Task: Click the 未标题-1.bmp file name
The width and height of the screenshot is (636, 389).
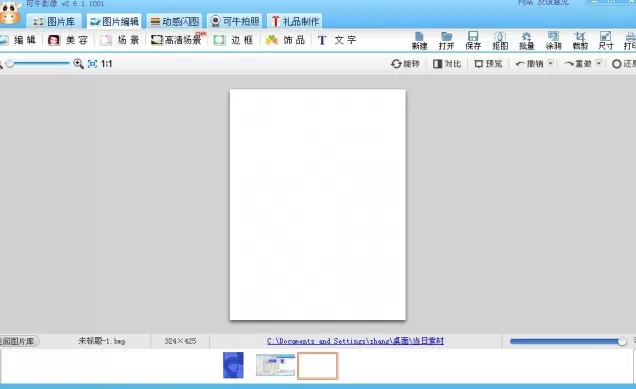Action: coord(102,341)
